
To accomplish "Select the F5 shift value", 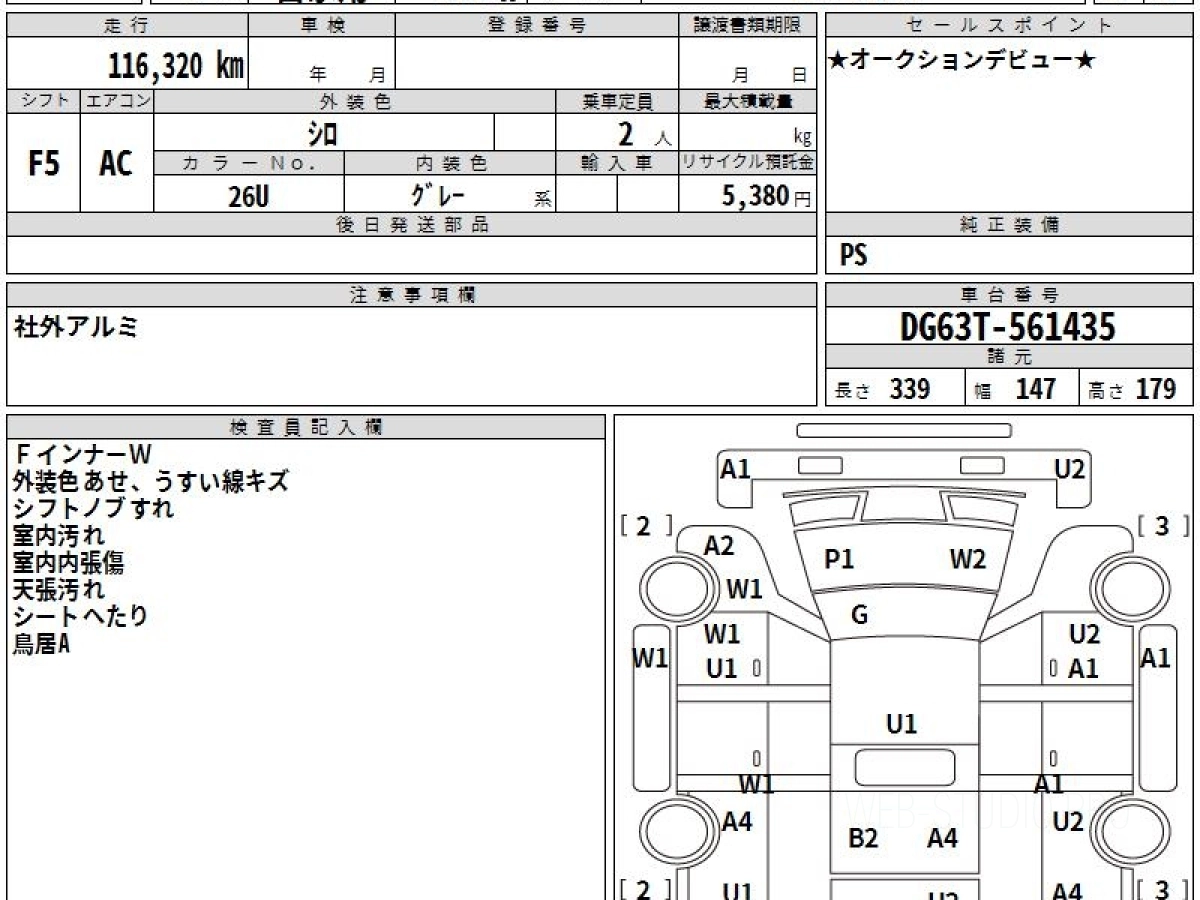I will (x=44, y=163).
